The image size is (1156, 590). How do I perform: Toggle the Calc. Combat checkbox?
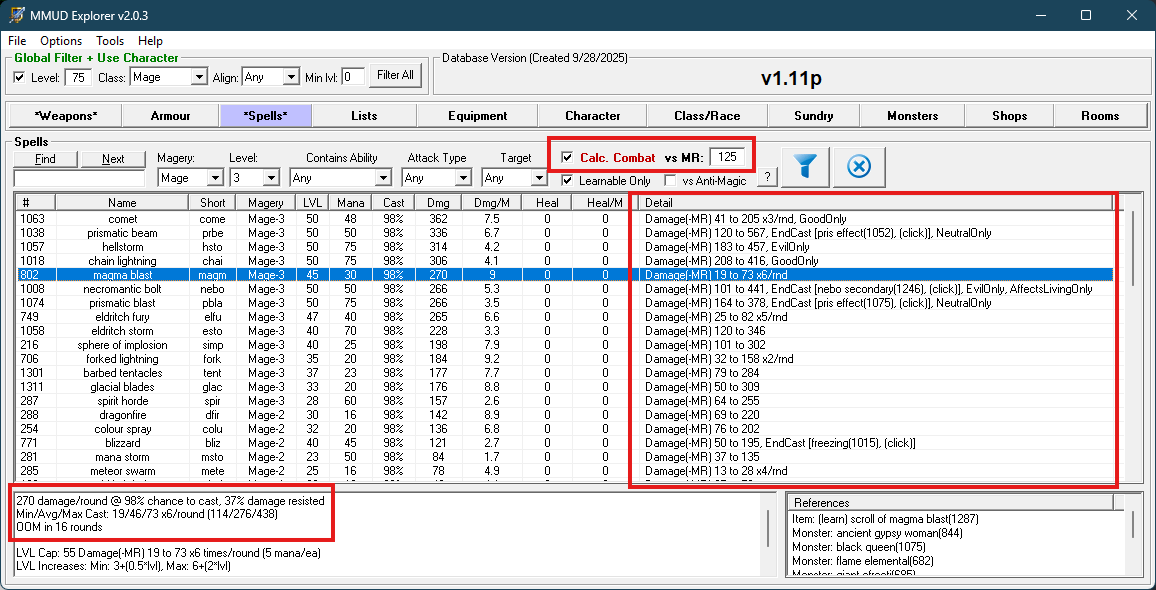click(568, 157)
